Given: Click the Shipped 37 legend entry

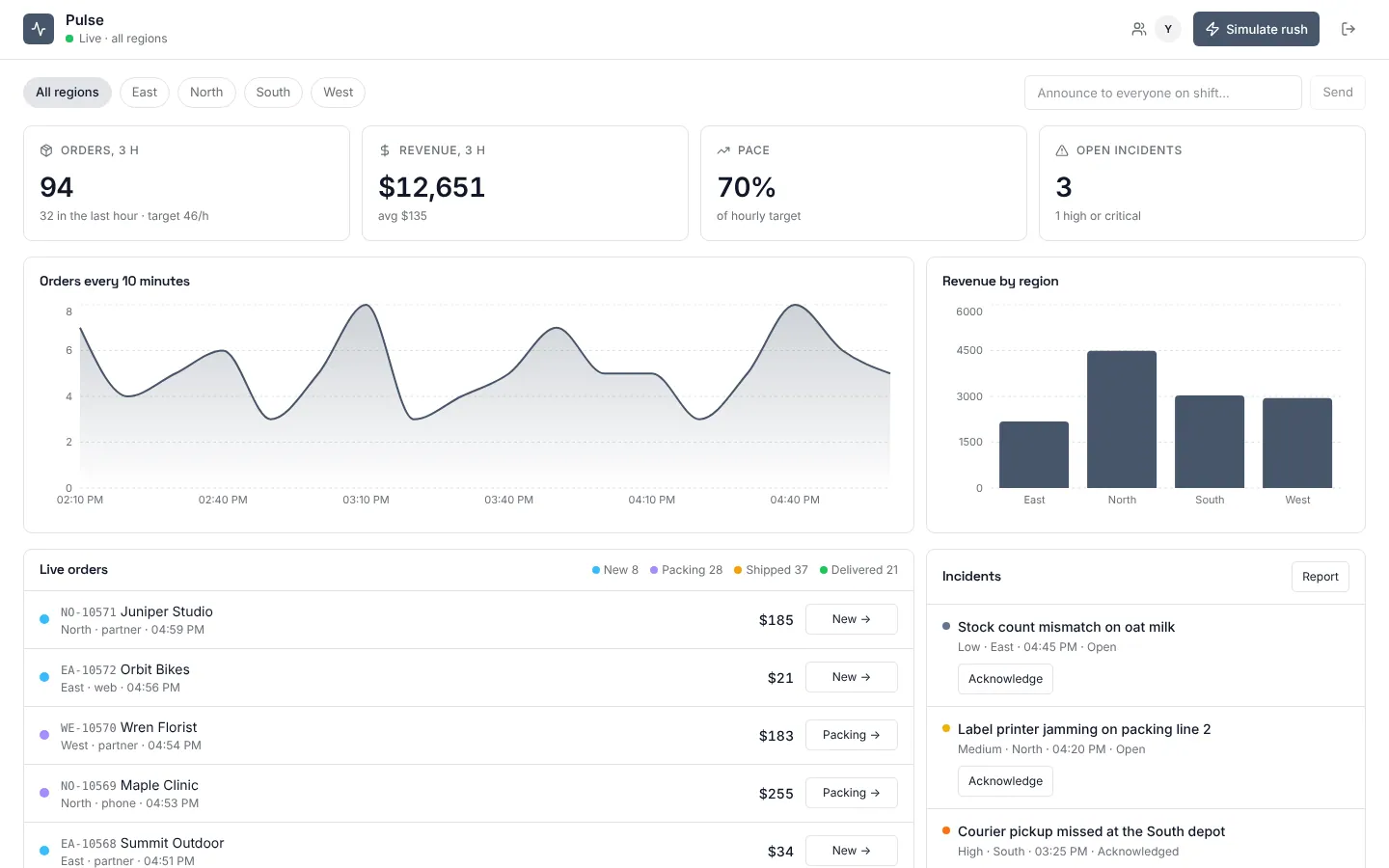Looking at the screenshot, I should coord(771,570).
